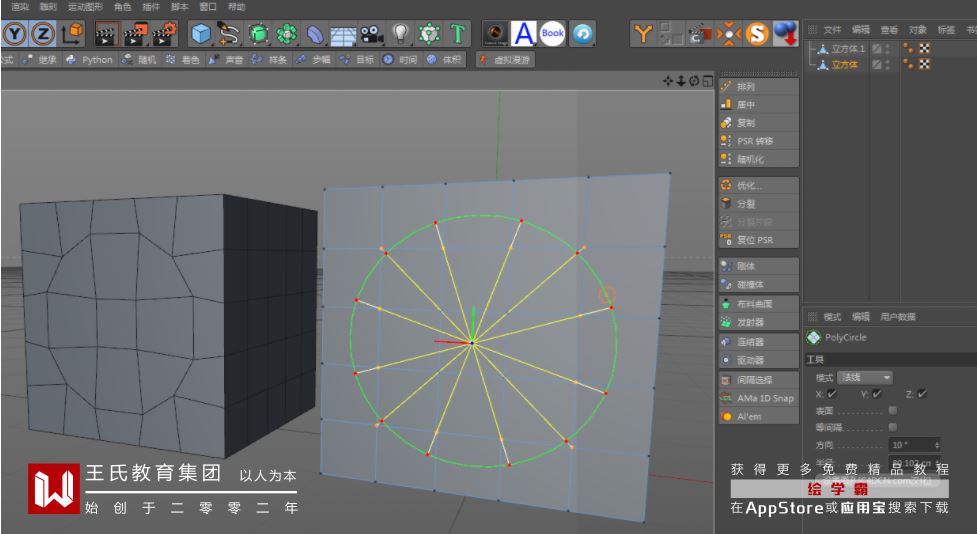Viewport: 977px width, 534px height.
Task: Click the render view clapperboard icon
Action: [x=107, y=34]
